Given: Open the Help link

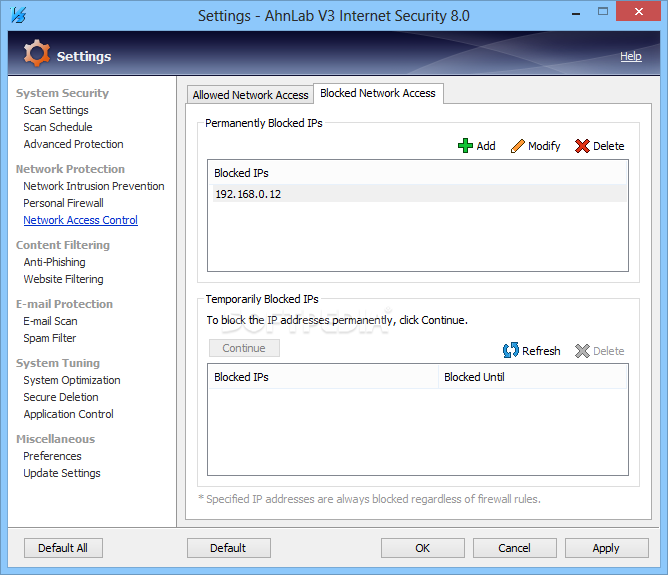Looking at the screenshot, I should click(631, 56).
